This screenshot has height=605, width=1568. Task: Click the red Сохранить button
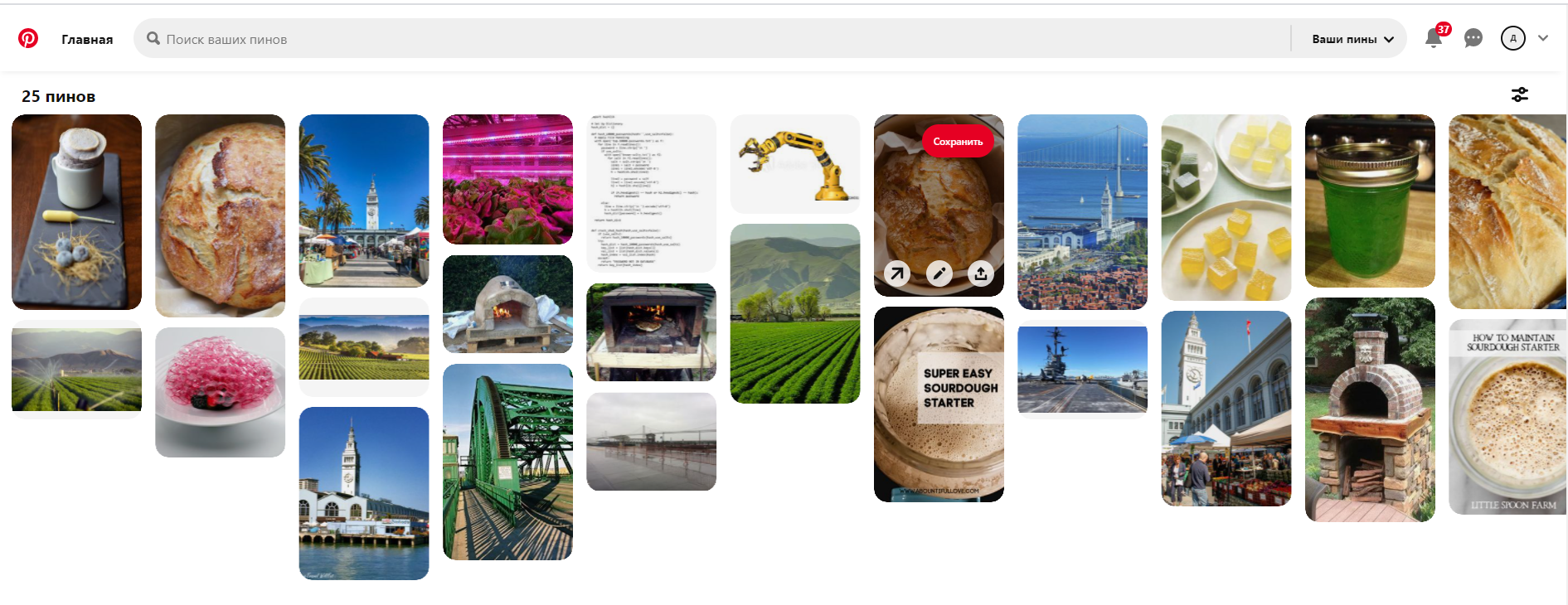[958, 142]
